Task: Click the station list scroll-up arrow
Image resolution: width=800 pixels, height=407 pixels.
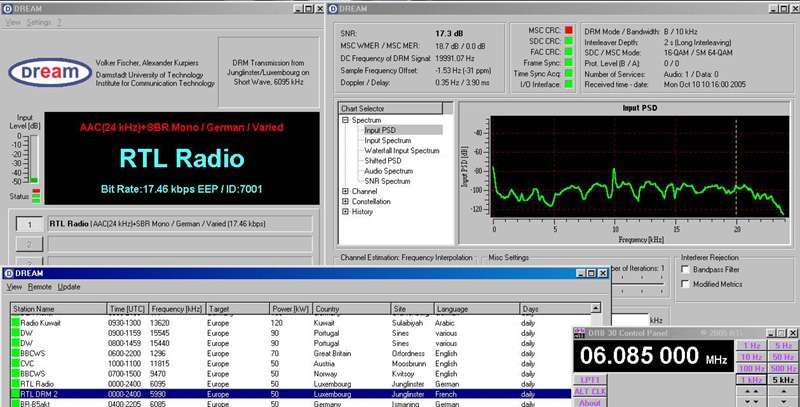Action: (595, 308)
